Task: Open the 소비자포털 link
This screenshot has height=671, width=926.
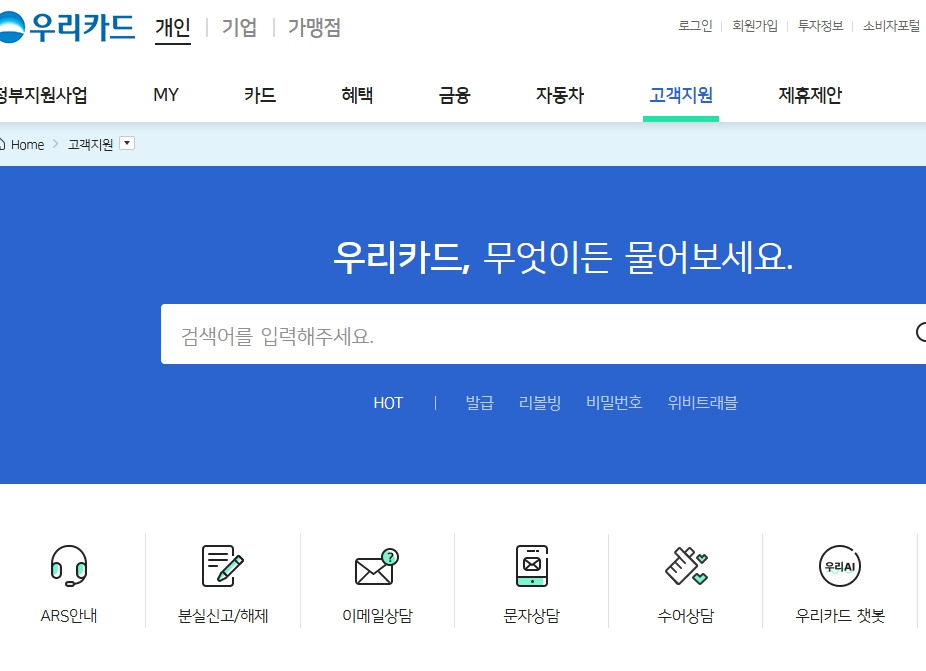Action: pyautogui.click(x=892, y=26)
